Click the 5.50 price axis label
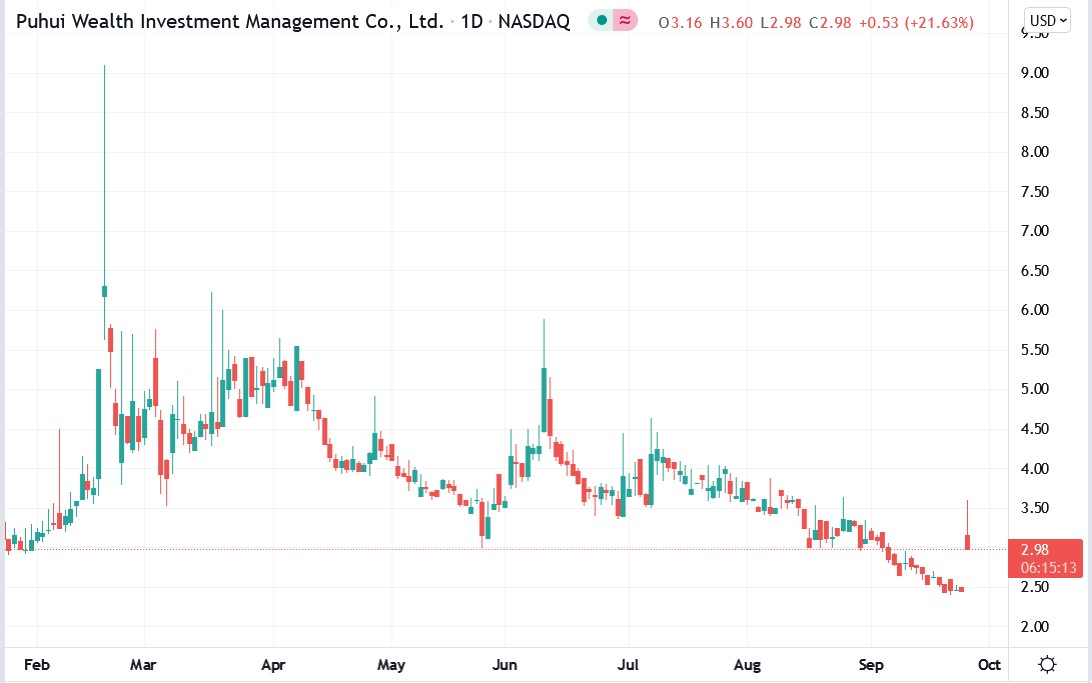This screenshot has height=683, width=1092. 1035,350
